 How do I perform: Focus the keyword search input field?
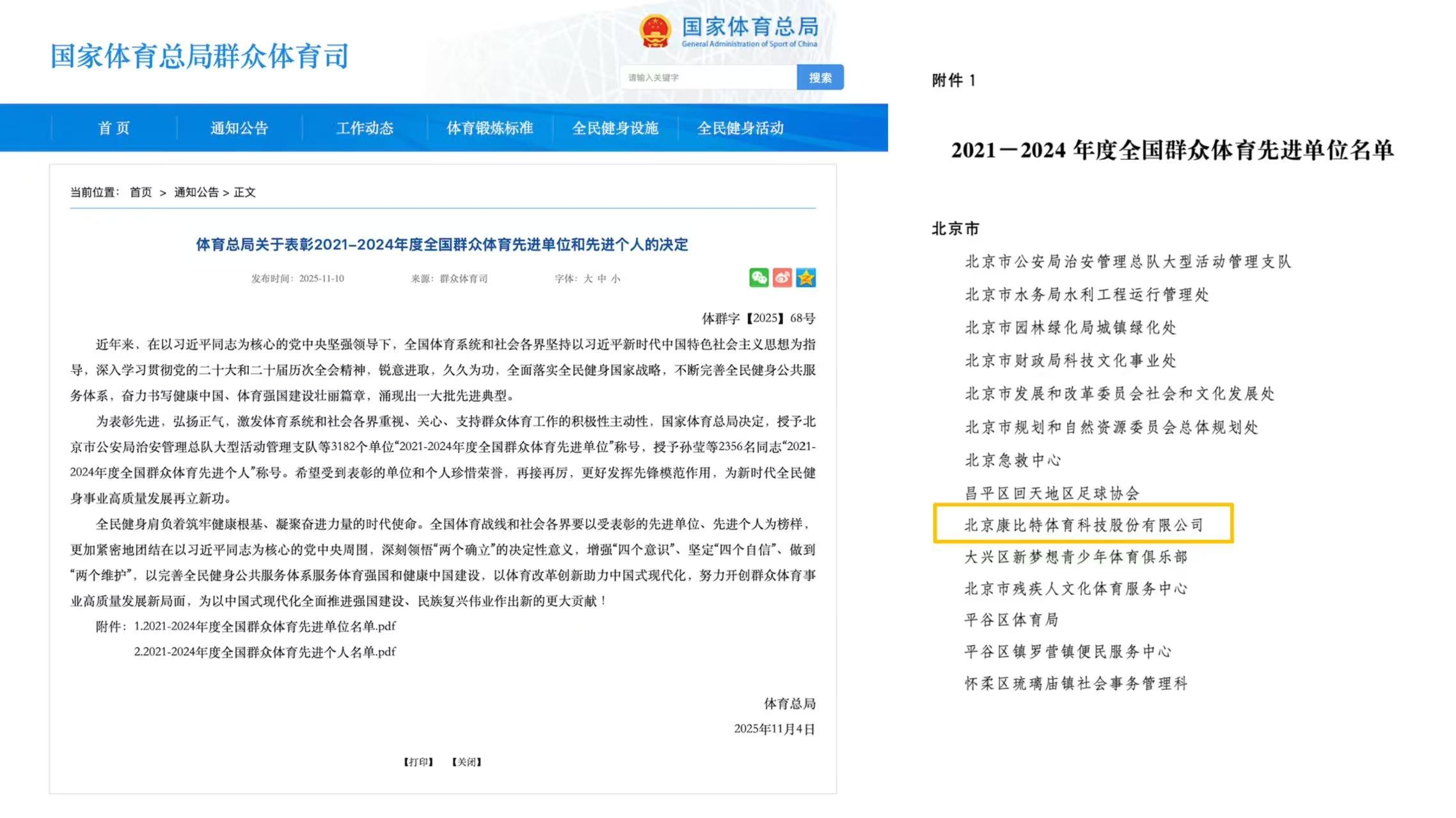pyautogui.click(x=708, y=77)
